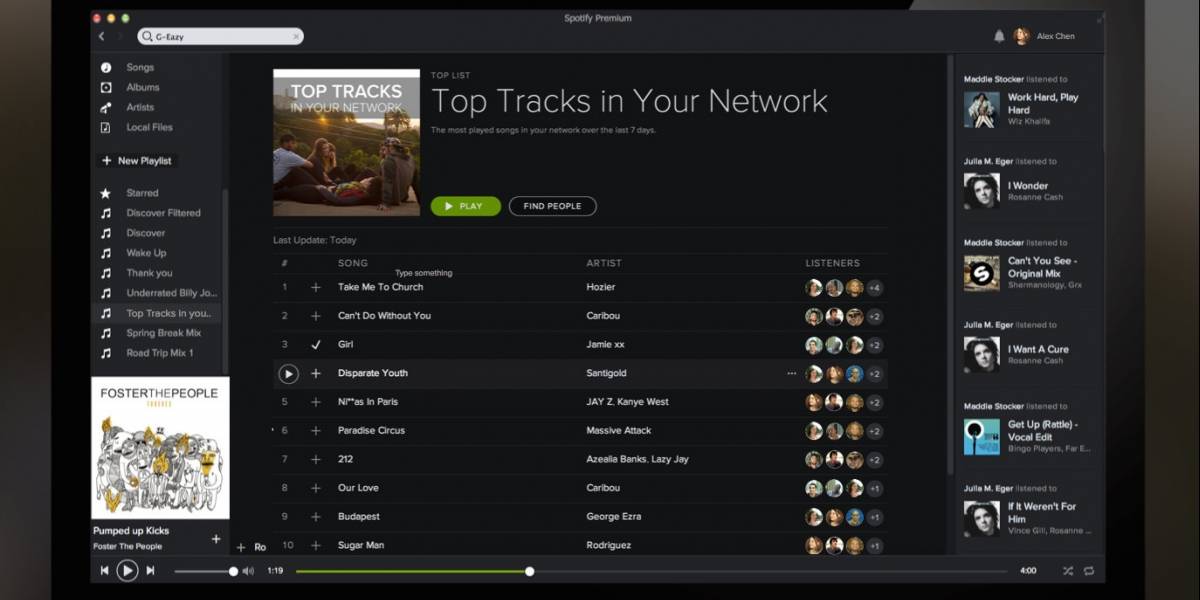Clear the search field text
Image resolution: width=1200 pixels, height=600 pixels.
296,36
